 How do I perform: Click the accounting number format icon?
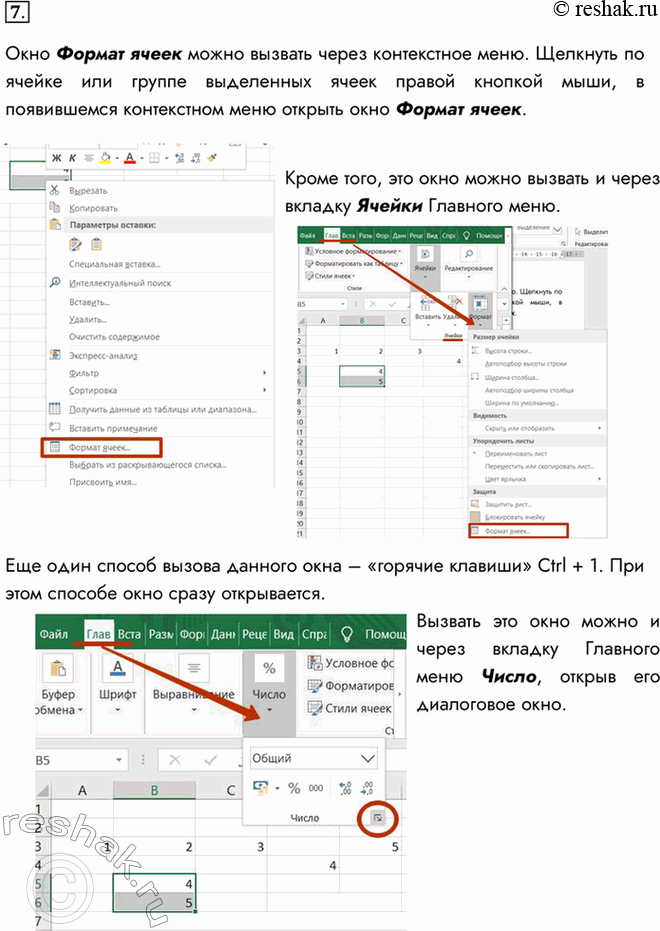(261, 788)
